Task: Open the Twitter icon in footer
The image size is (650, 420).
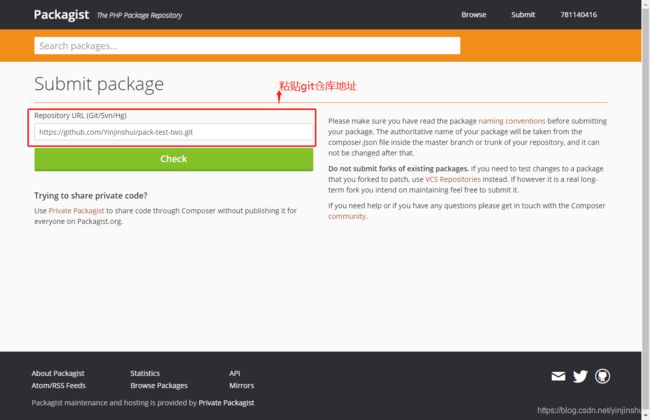Action: [580, 376]
